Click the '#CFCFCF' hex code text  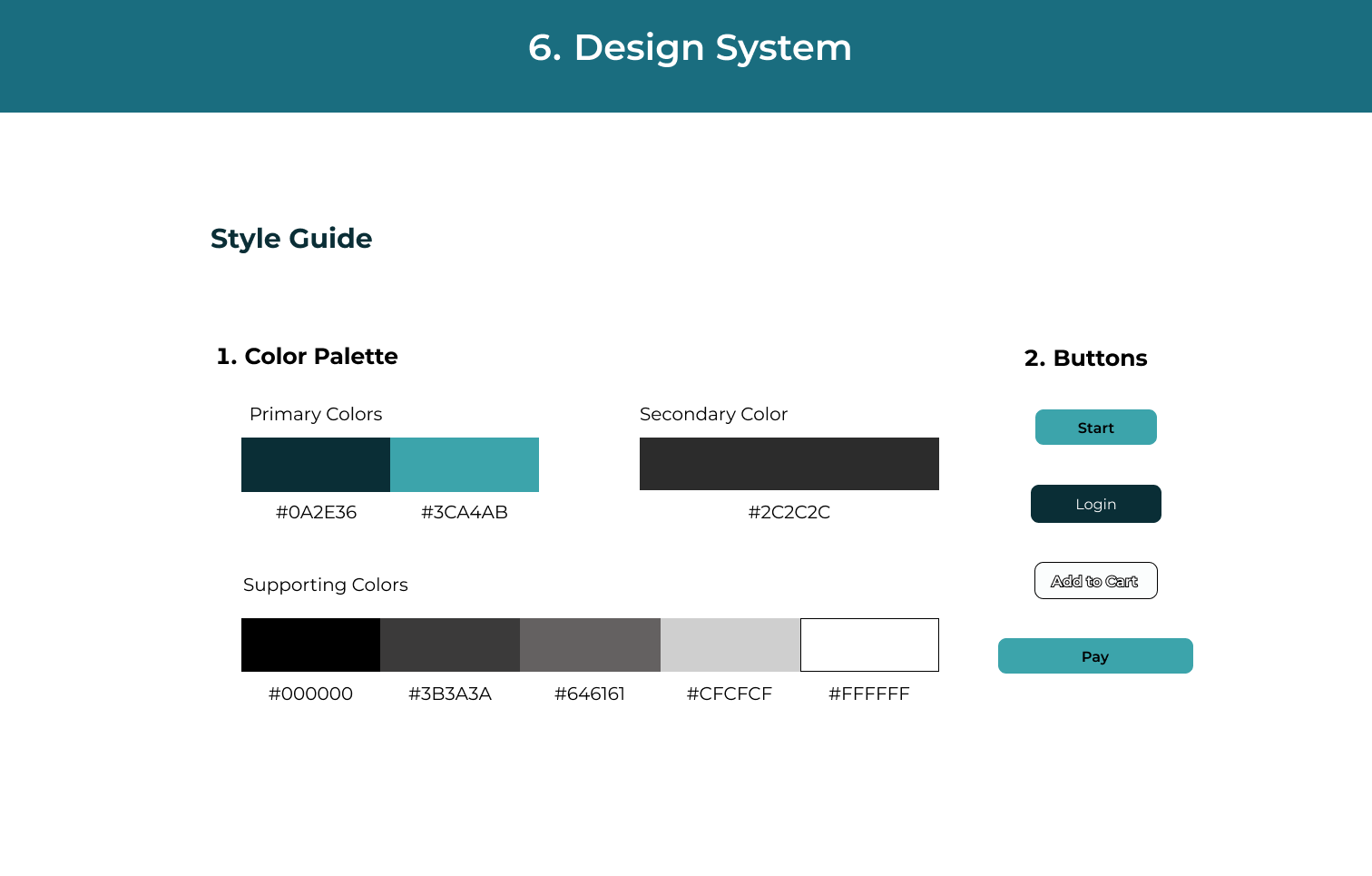coord(730,694)
